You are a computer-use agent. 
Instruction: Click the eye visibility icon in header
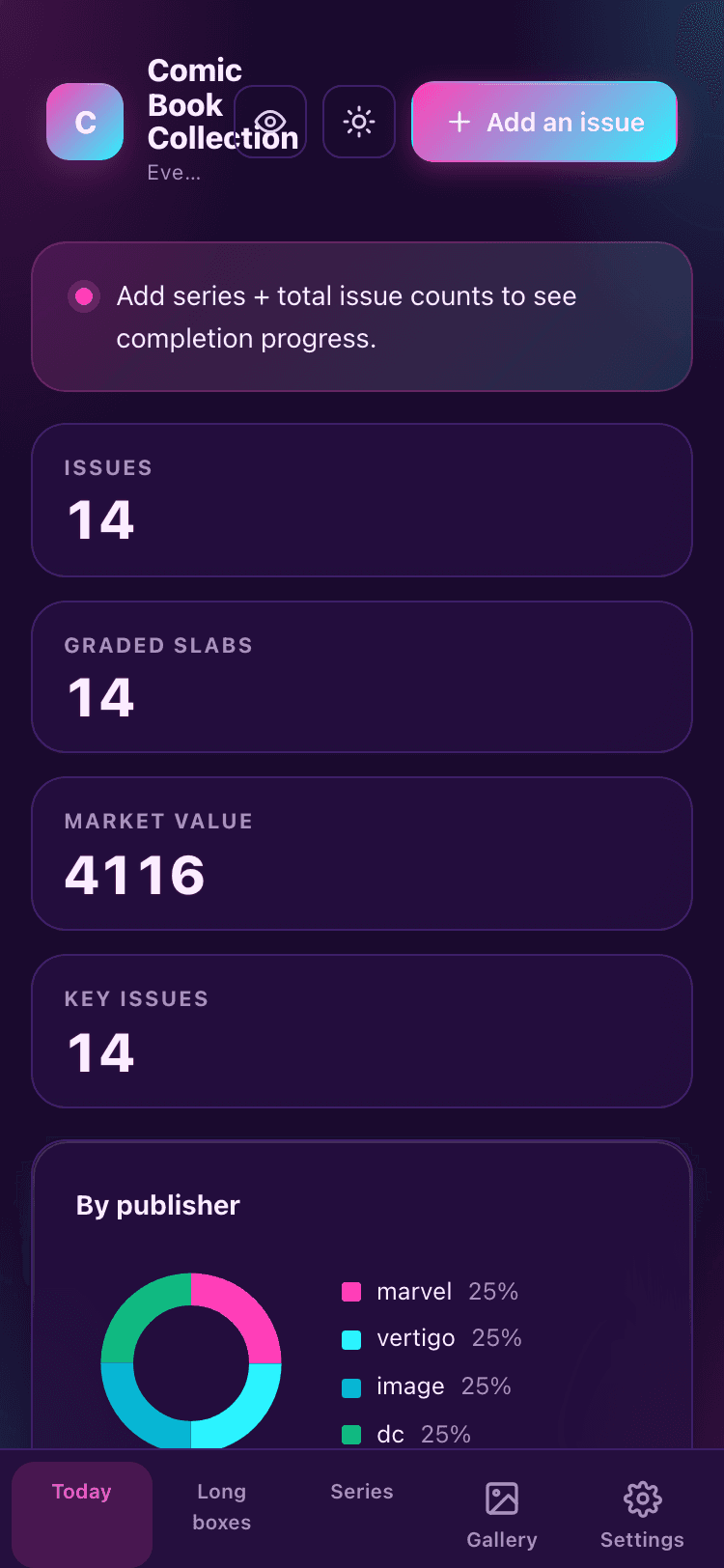270,122
